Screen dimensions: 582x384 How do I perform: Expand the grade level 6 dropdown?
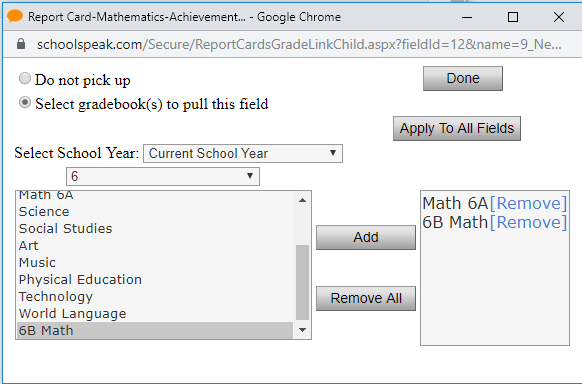pos(163,176)
